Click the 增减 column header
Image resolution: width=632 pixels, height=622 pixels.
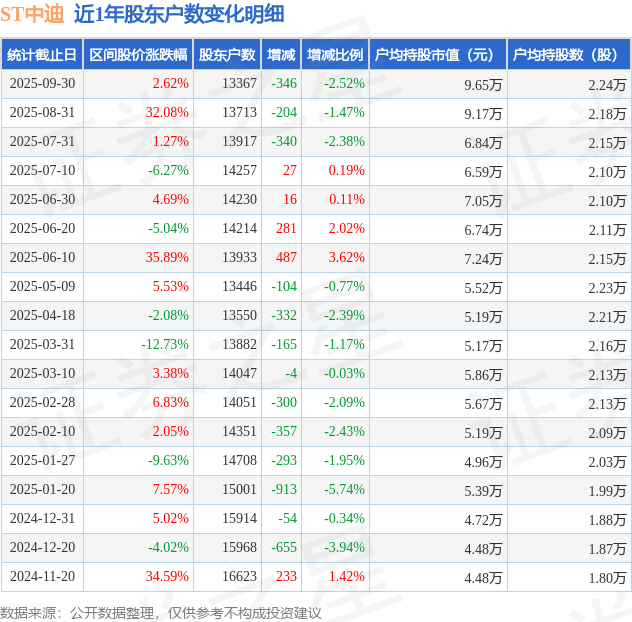click(281, 54)
